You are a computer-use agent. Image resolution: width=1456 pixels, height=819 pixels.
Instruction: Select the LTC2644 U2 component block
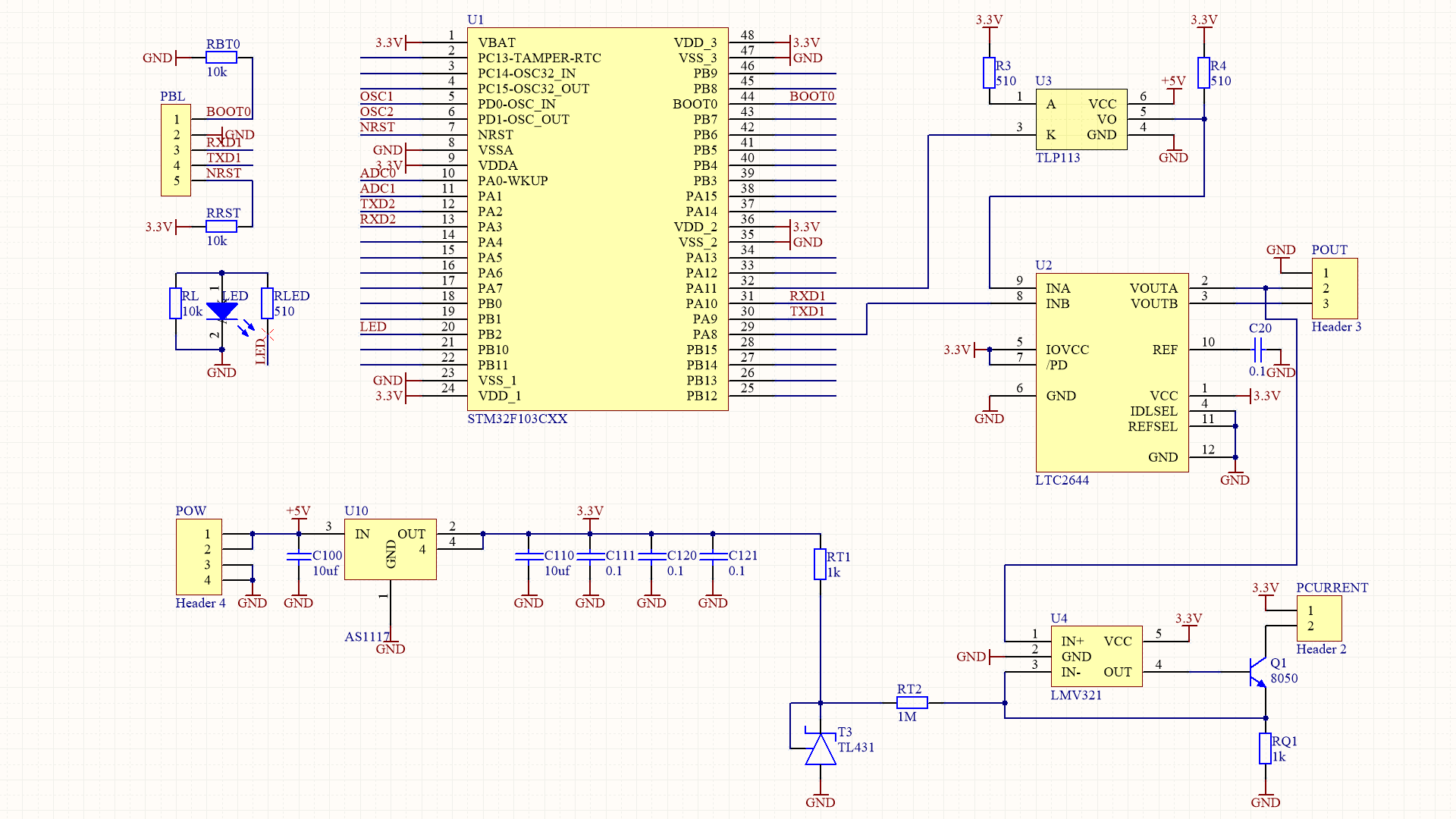point(1112,372)
